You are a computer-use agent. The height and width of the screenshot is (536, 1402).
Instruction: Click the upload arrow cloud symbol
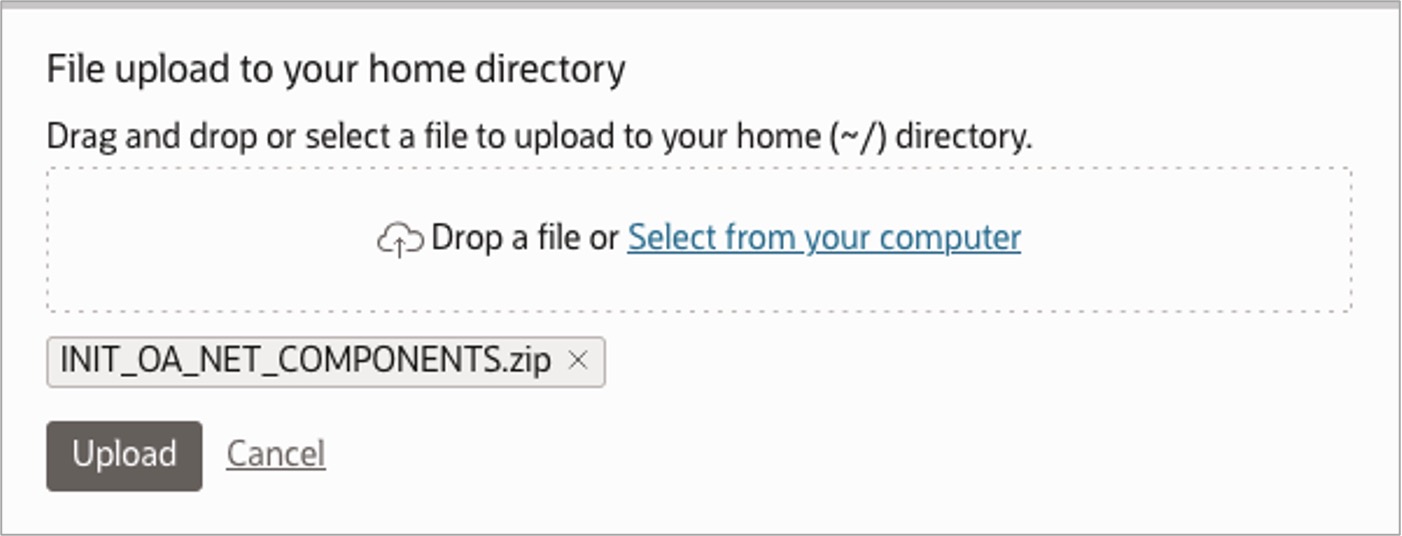pyautogui.click(x=400, y=240)
